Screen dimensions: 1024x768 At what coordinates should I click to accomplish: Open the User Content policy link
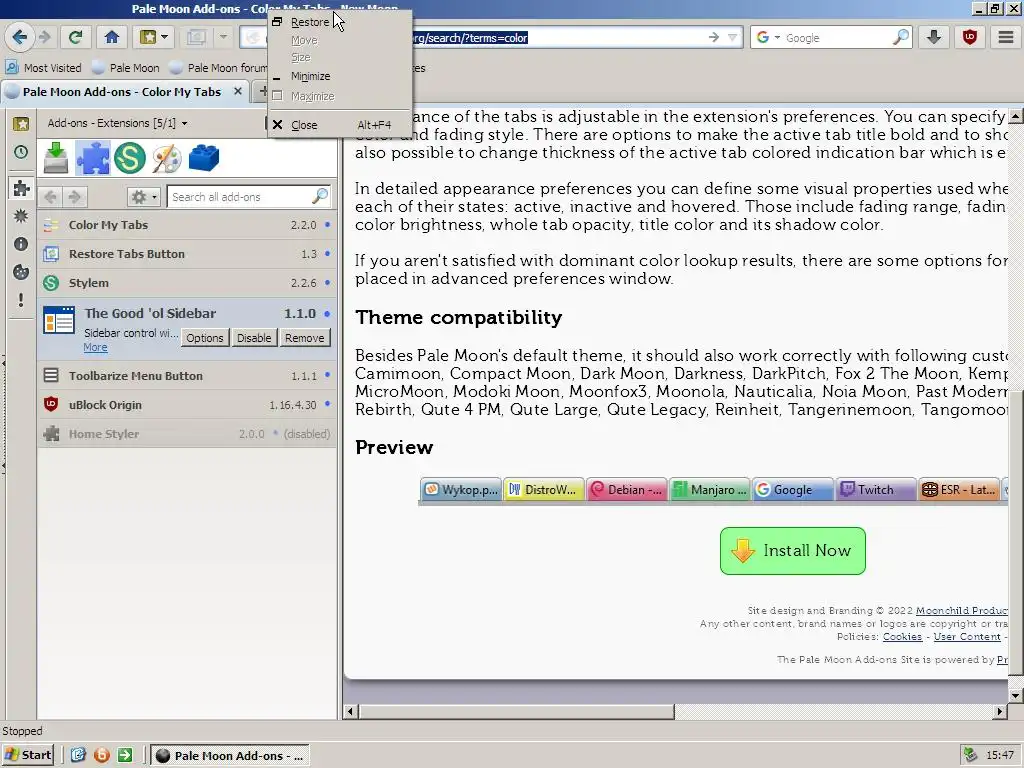[x=967, y=637]
